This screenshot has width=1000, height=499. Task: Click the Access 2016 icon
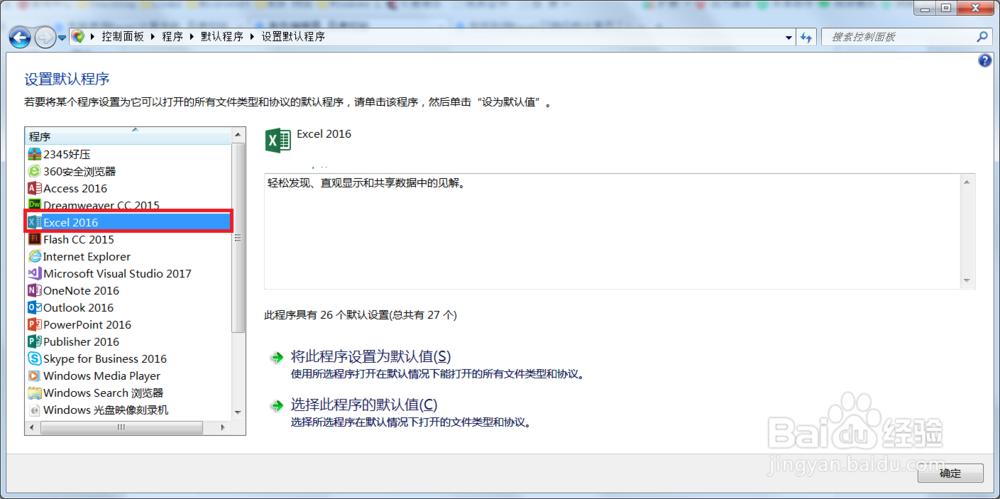tap(34, 188)
